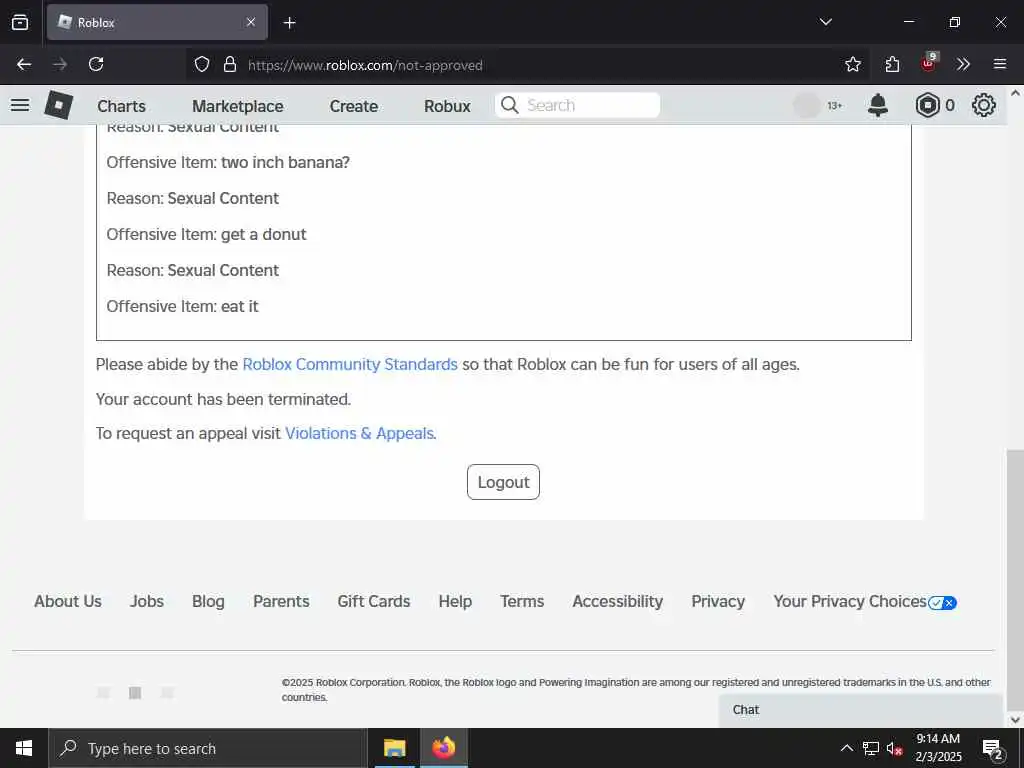Click 'Your account has been terminated.' text
This screenshot has width=1024, height=768.
(223, 399)
